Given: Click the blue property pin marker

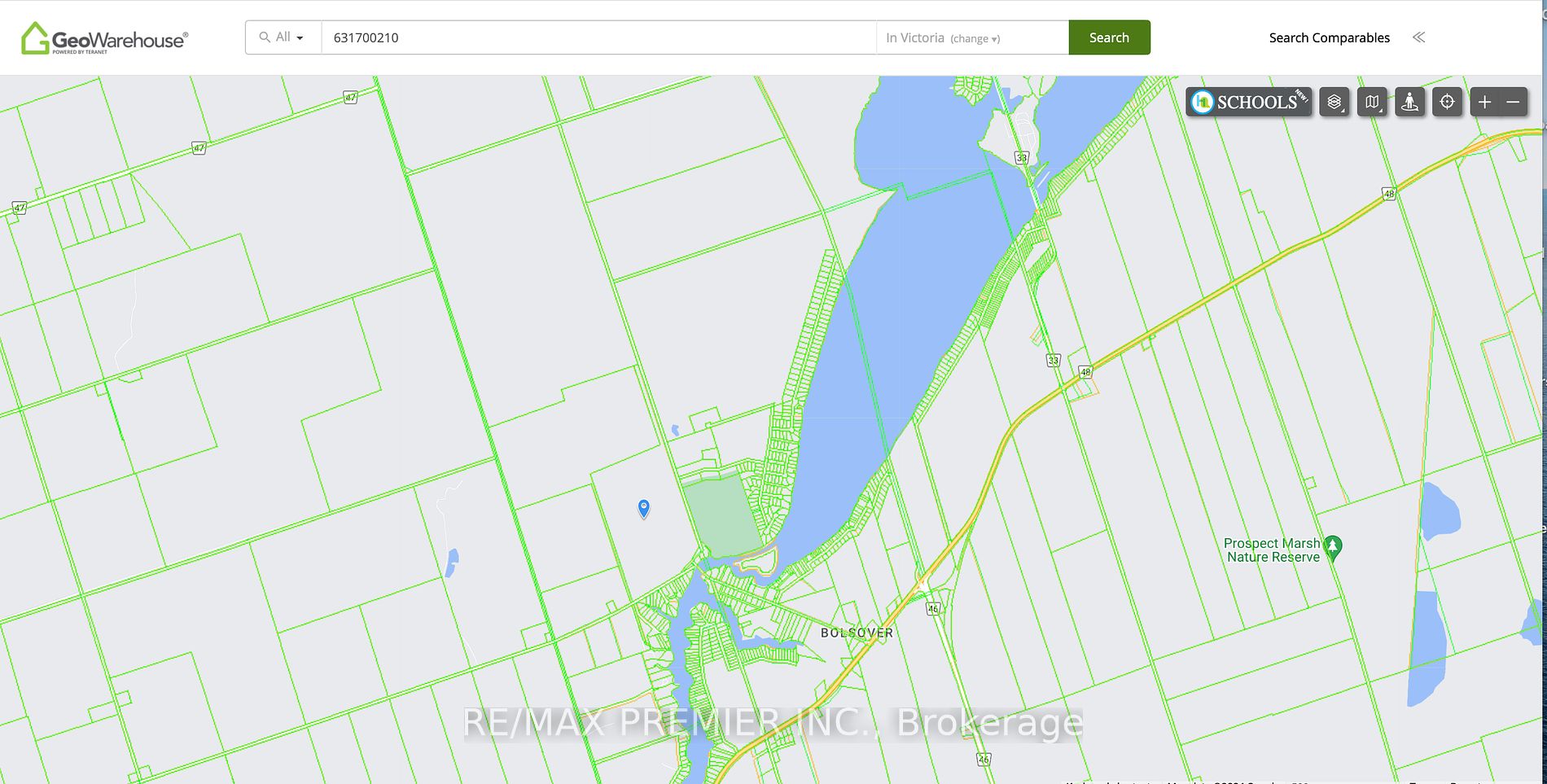Looking at the screenshot, I should tap(643, 509).
